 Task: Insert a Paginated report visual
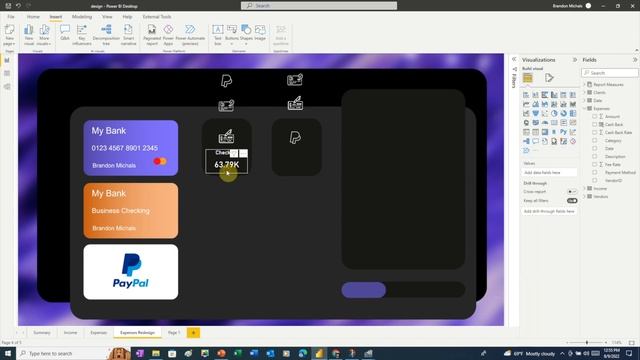(x=152, y=35)
